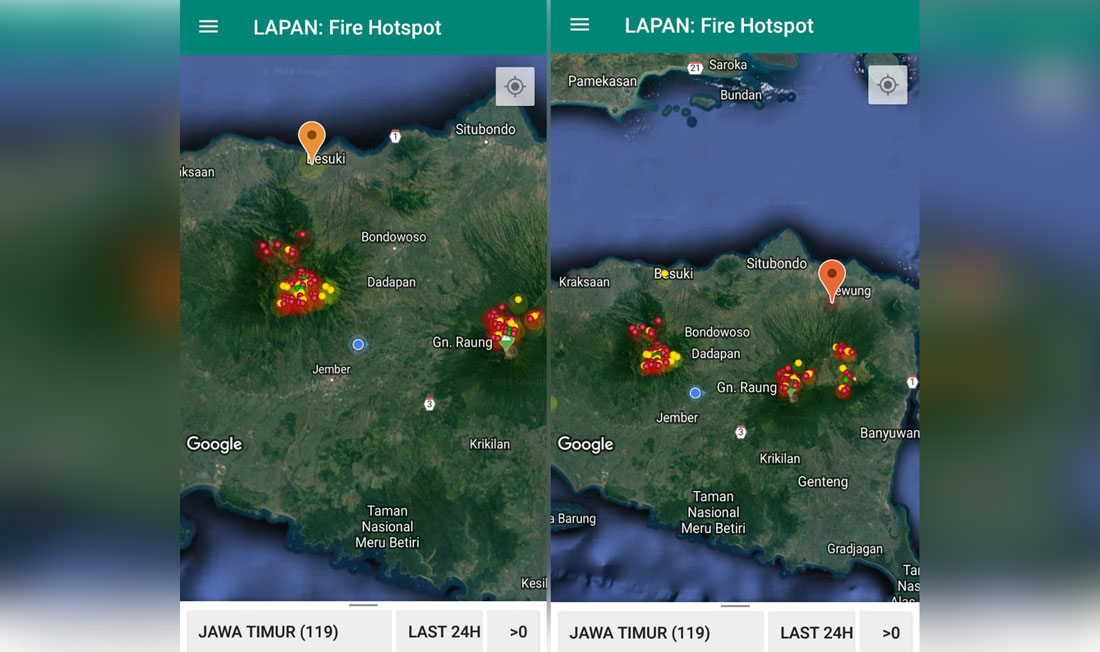
Task: Tap bottom sheet drag handle in right screen
Action: click(735, 605)
